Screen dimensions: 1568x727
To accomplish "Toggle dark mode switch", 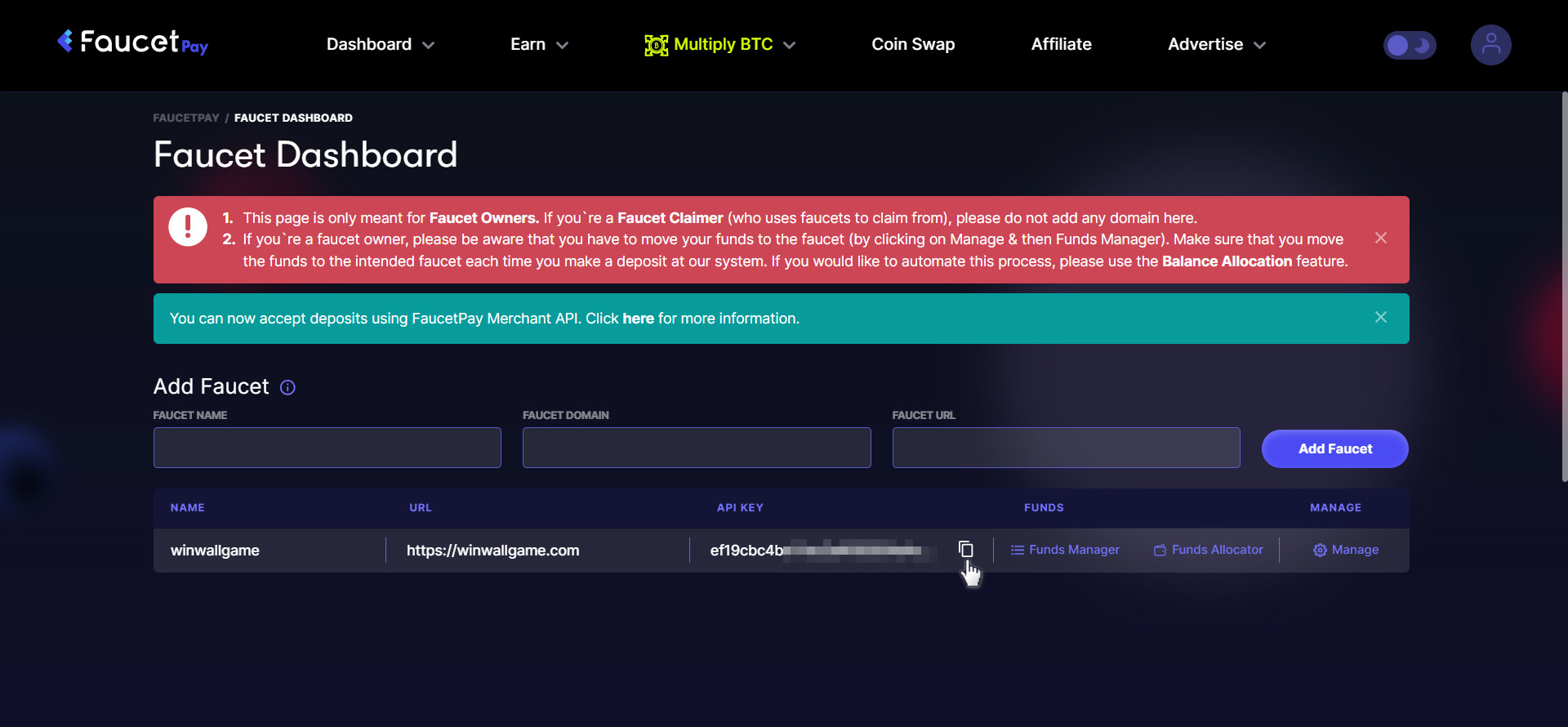I will [1410, 45].
